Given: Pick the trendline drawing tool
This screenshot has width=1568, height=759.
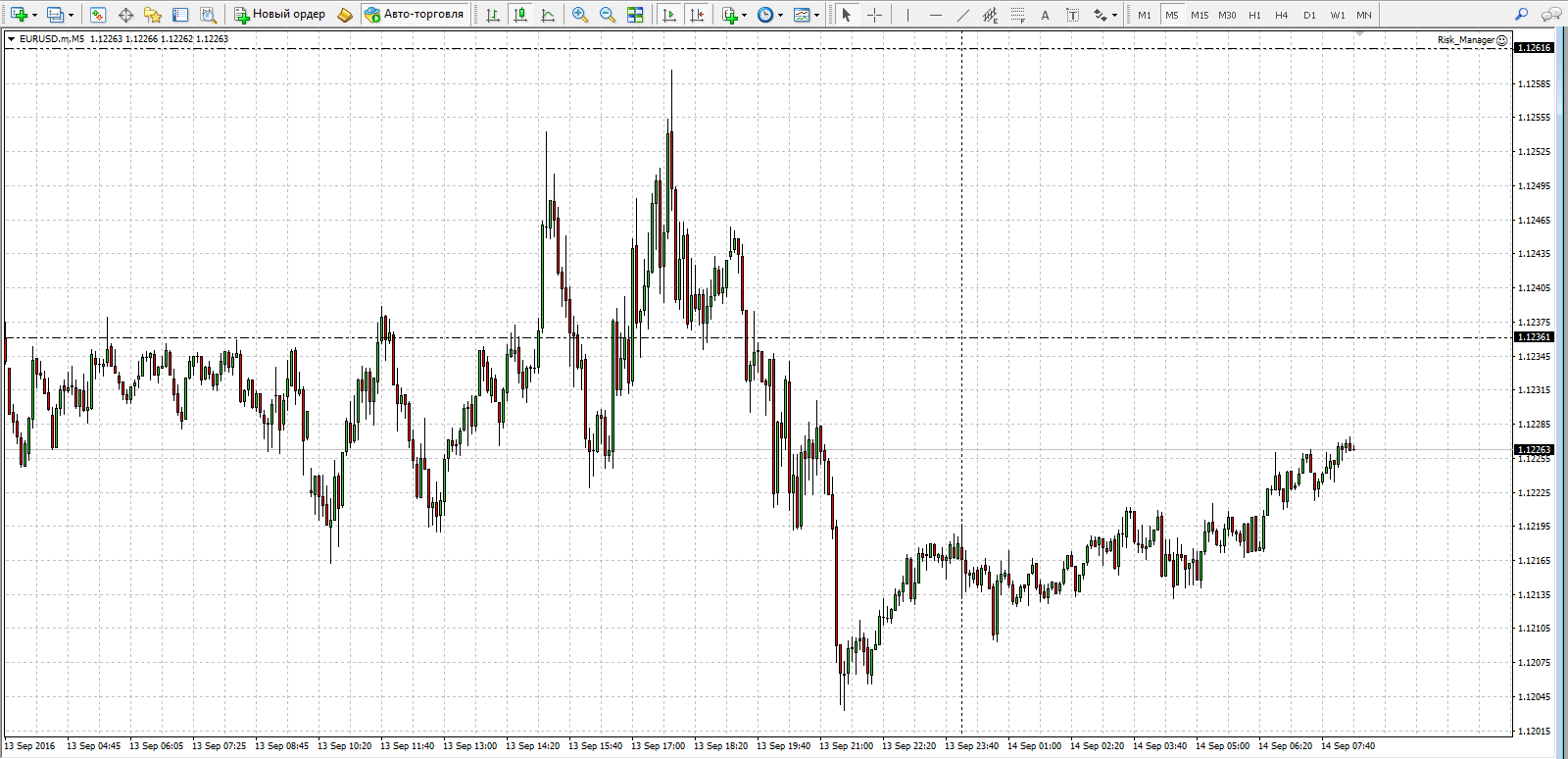Looking at the screenshot, I should tap(963, 15).
